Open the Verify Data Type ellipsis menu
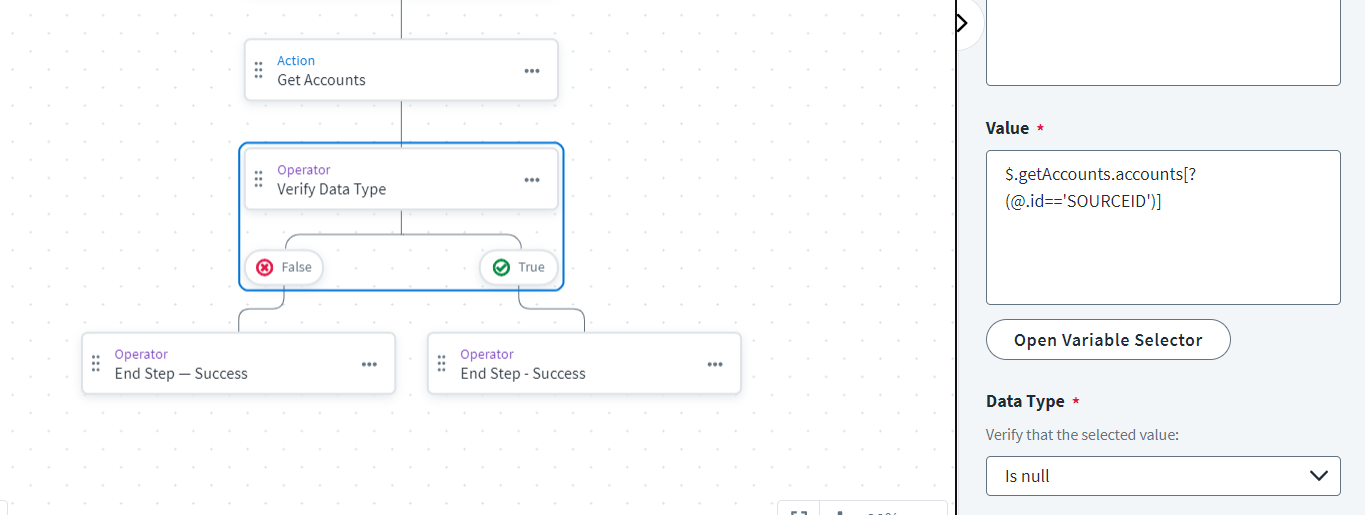The height and width of the screenshot is (515, 1365). pos(532,180)
